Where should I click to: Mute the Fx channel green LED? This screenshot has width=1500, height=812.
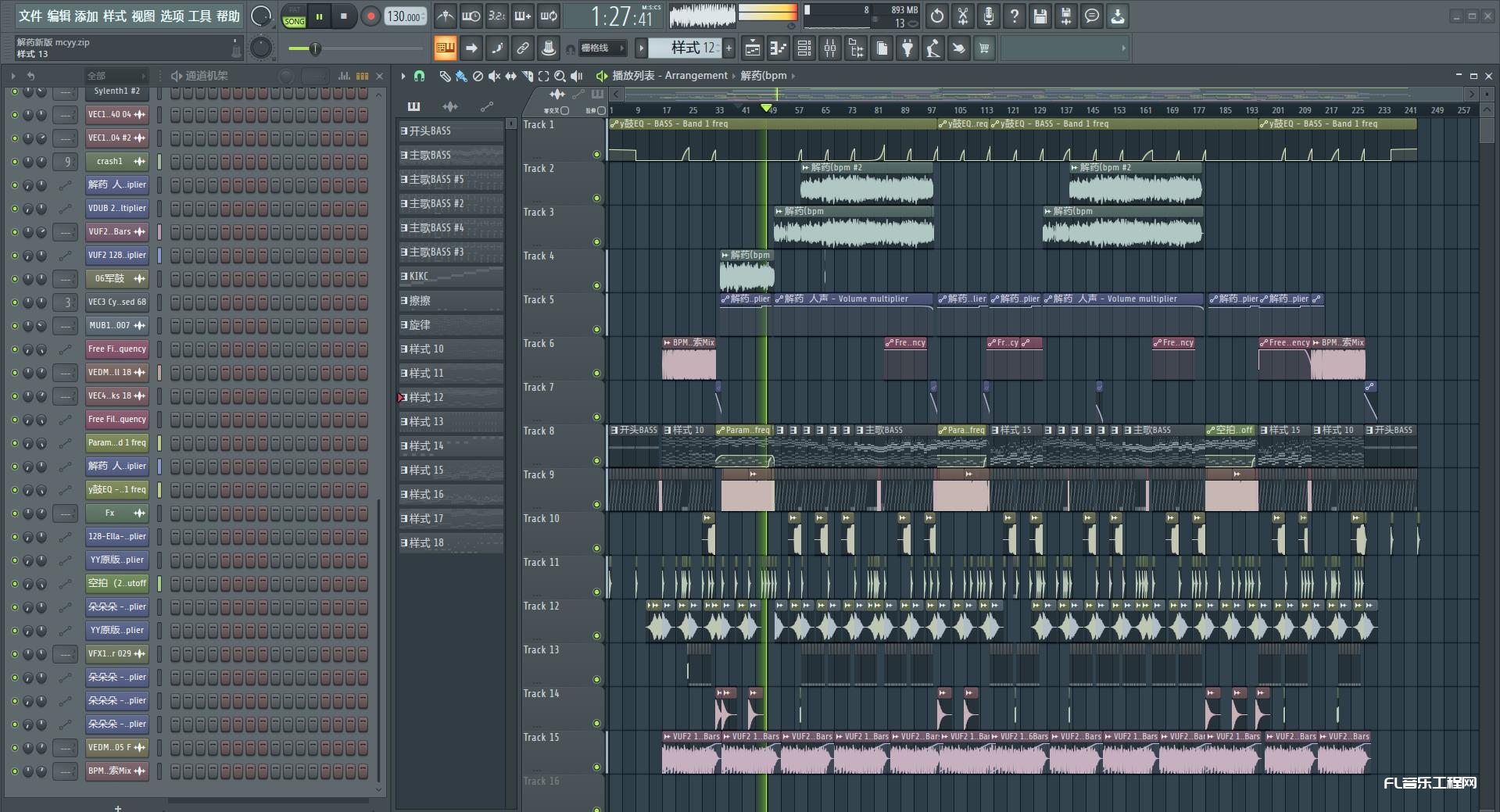14,513
